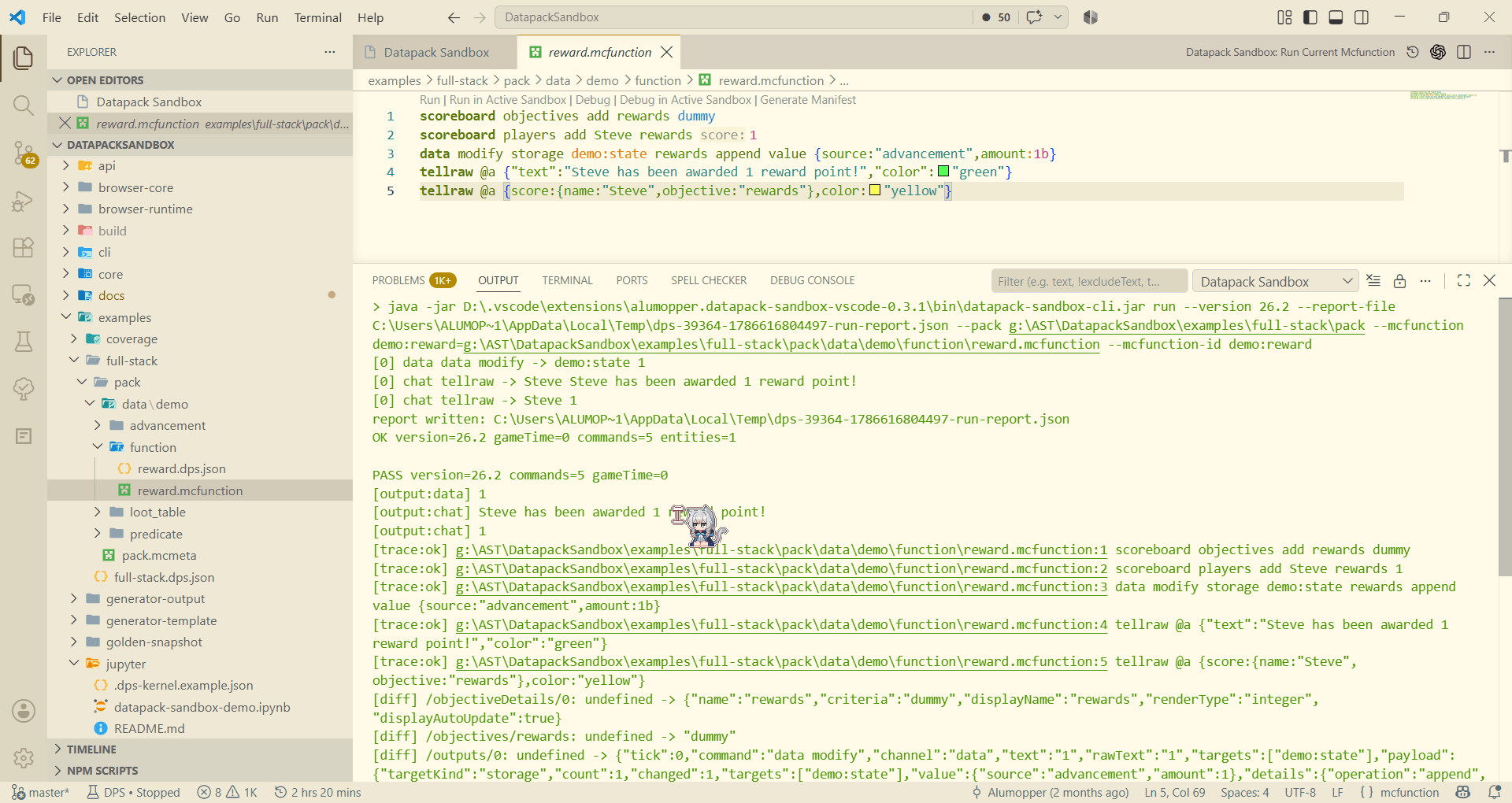Viewport: 1512px width, 803px height.
Task: Open the Selection menu
Action: click(139, 17)
